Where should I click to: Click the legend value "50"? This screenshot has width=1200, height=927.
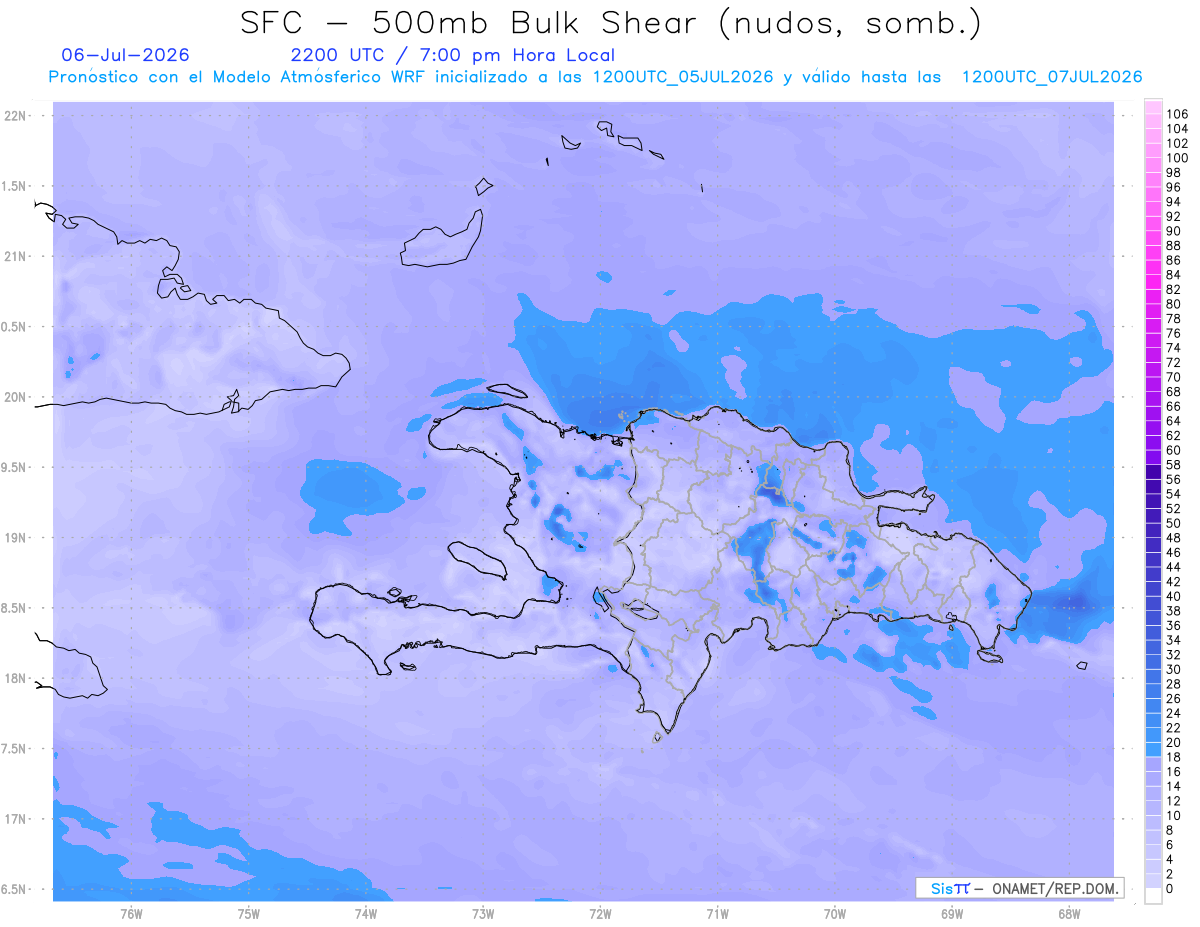[1174, 523]
